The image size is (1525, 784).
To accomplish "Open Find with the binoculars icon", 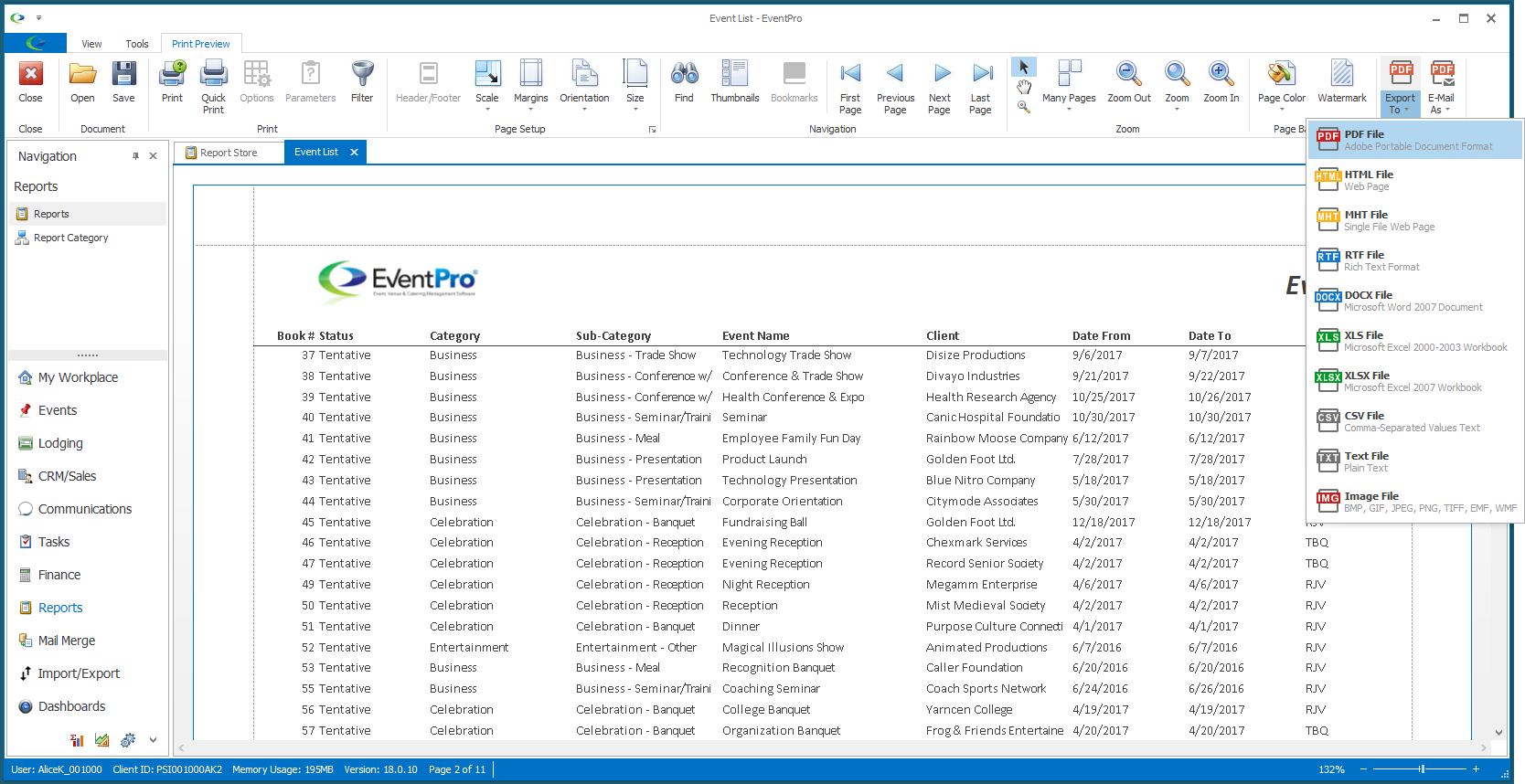I will click(684, 75).
